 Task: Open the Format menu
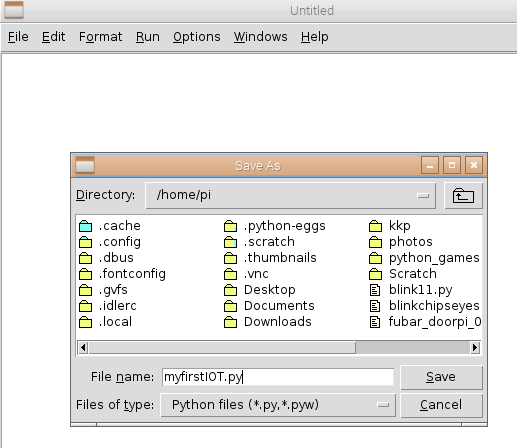[100, 37]
